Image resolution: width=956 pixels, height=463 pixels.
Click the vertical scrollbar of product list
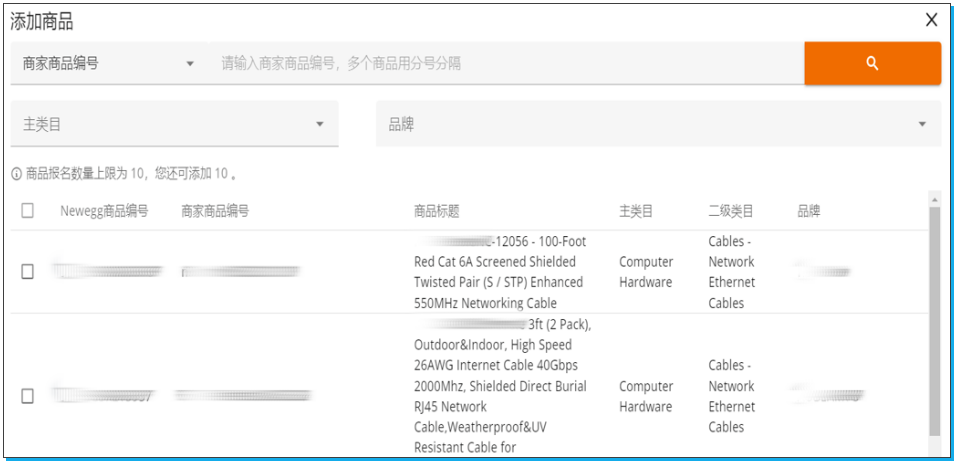[x=934, y=320]
